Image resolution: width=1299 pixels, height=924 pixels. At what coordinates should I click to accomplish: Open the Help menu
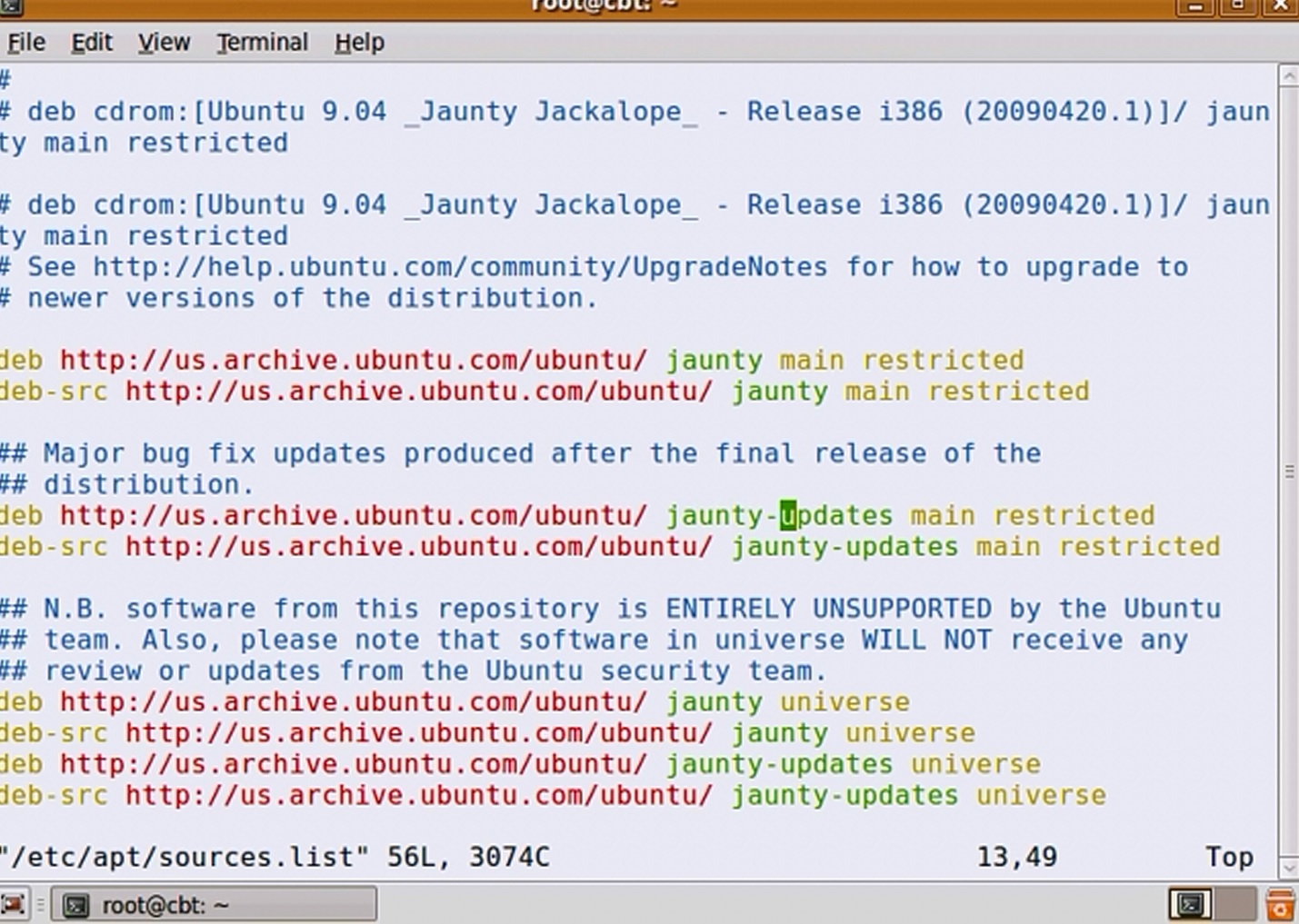coord(359,43)
